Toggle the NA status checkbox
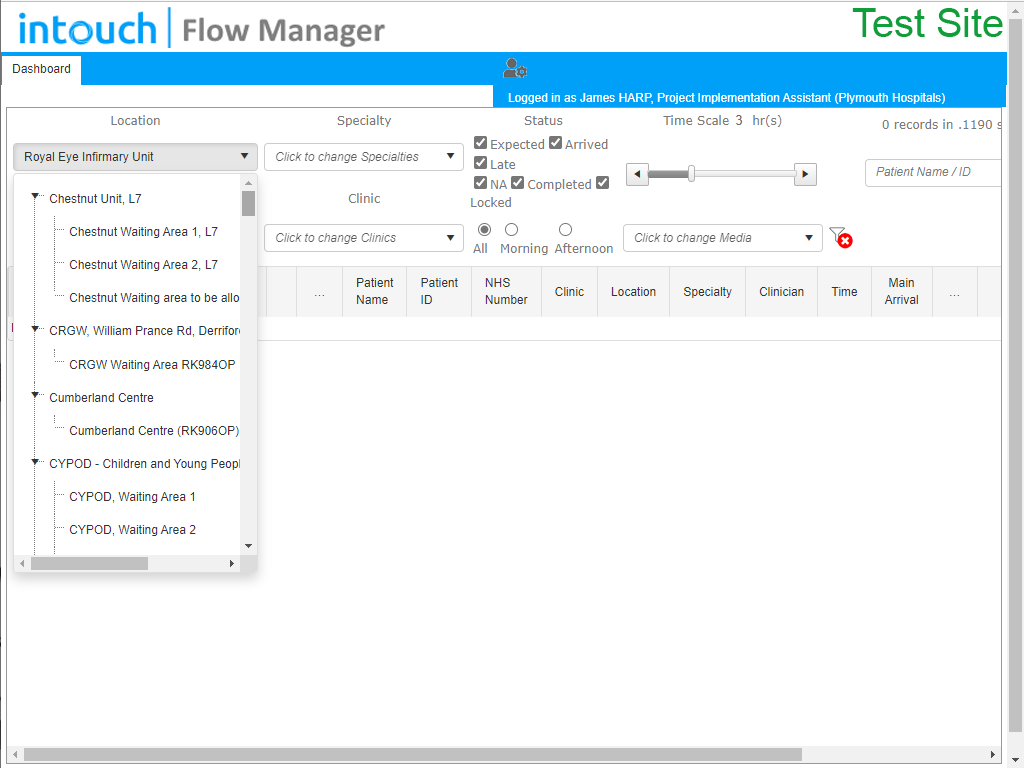This screenshot has height=768, width=1024. [x=481, y=183]
